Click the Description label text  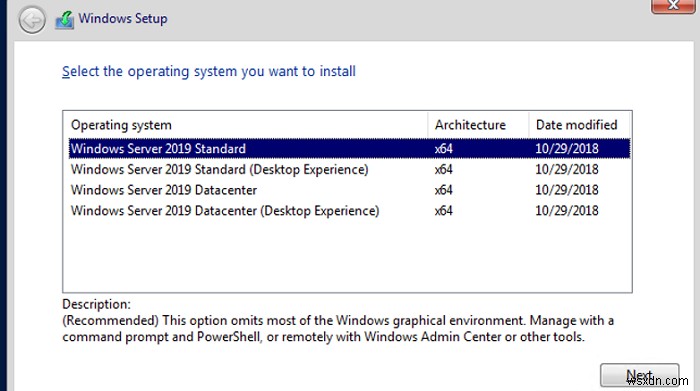tap(96, 304)
